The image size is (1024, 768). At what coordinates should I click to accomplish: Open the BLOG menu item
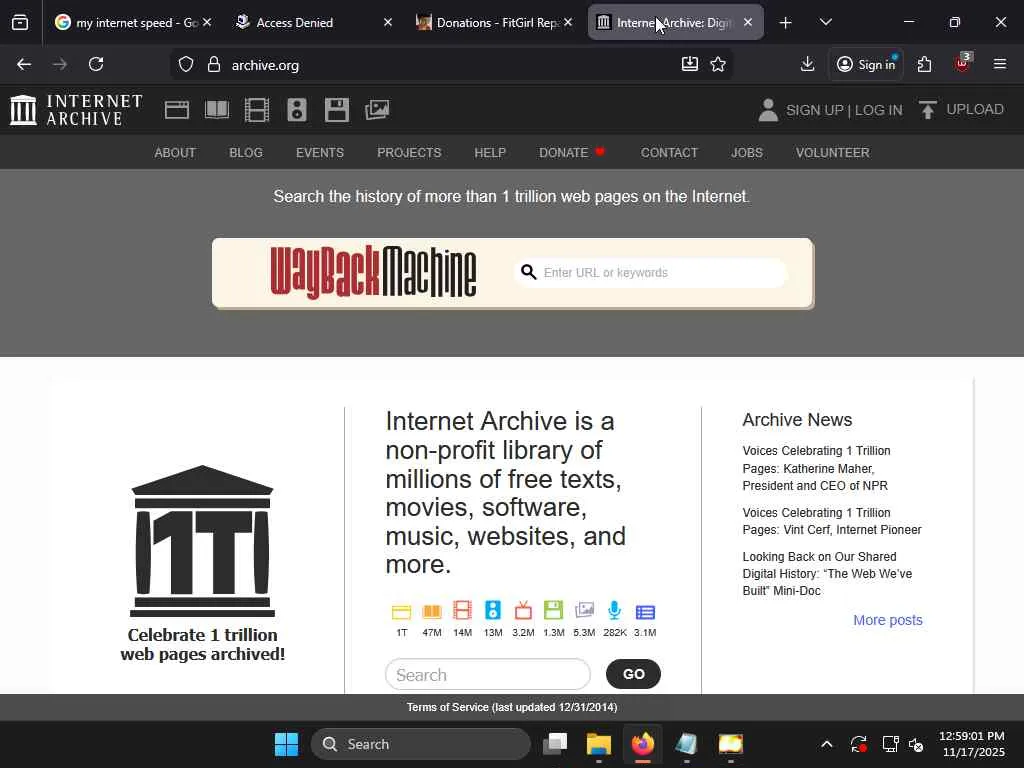coord(246,152)
